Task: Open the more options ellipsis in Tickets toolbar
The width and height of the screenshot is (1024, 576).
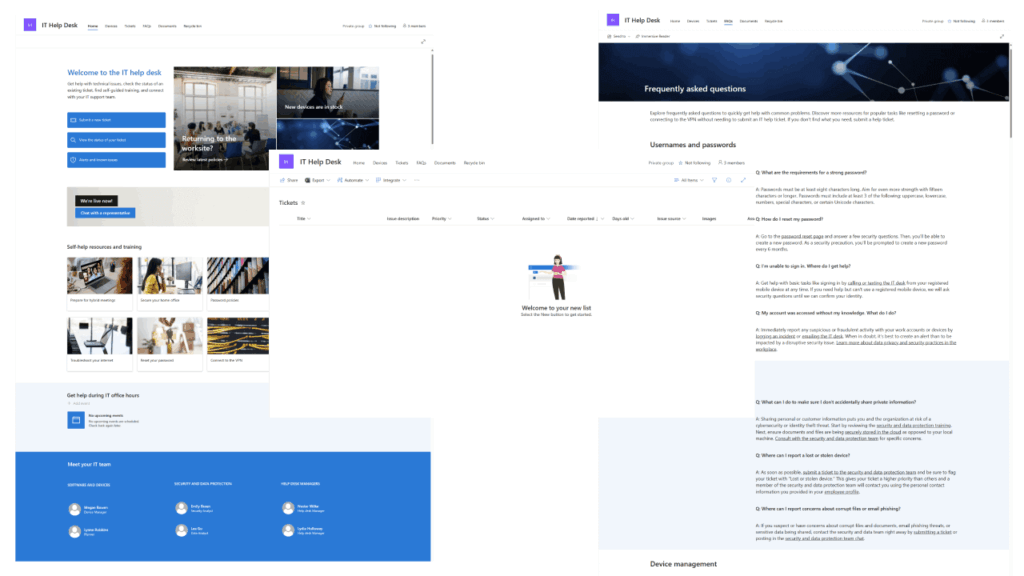Action: 417,180
